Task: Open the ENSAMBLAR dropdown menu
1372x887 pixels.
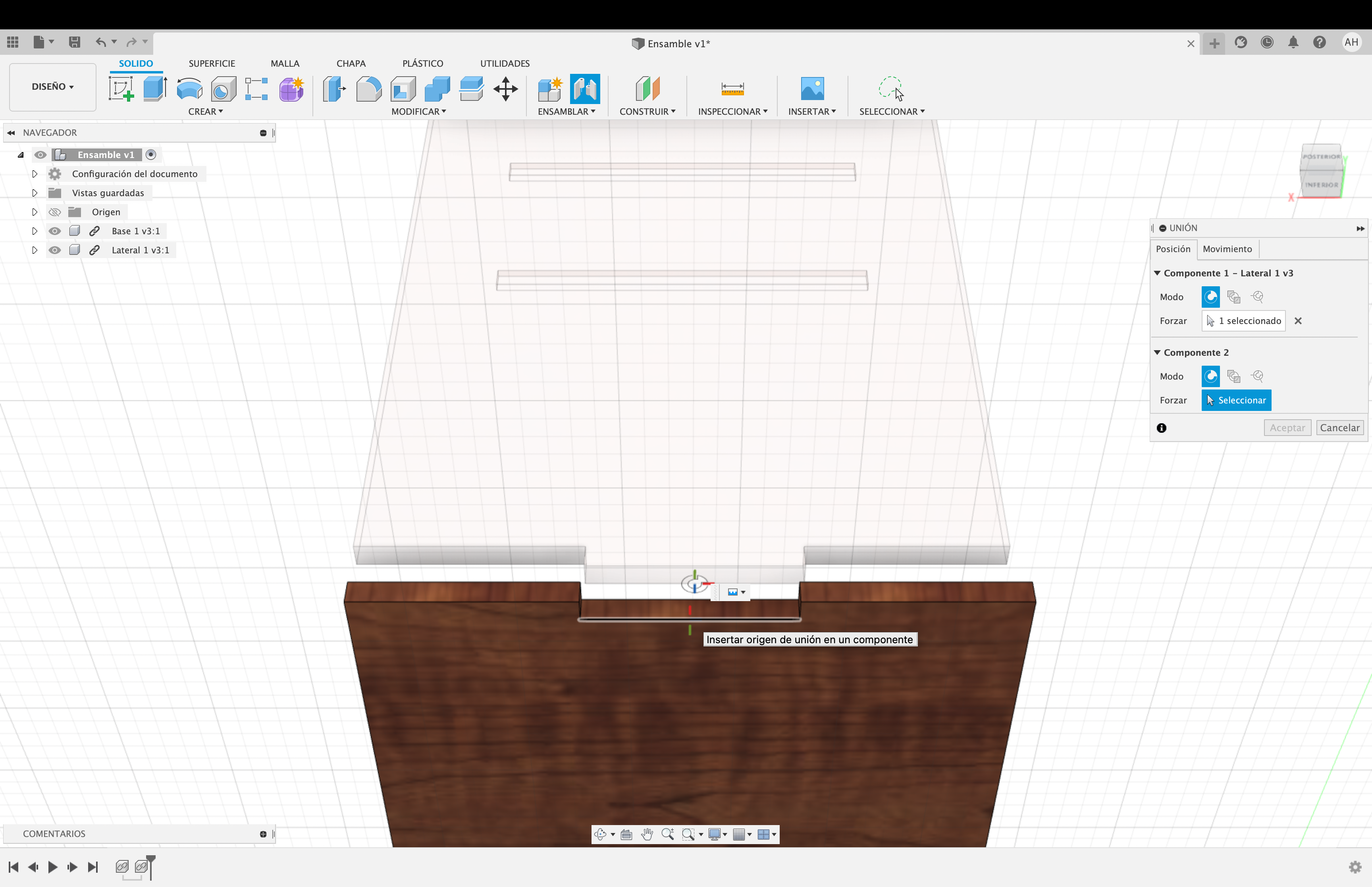Action: click(x=567, y=112)
